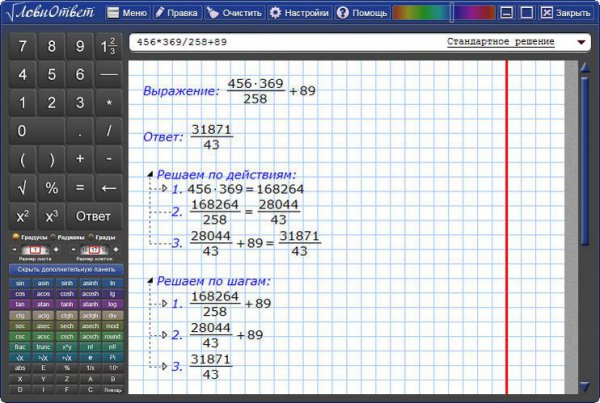The width and height of the screenshot is (600, 403).
Task: Select the Грады angle mode
Action: [x=102, y=237]
